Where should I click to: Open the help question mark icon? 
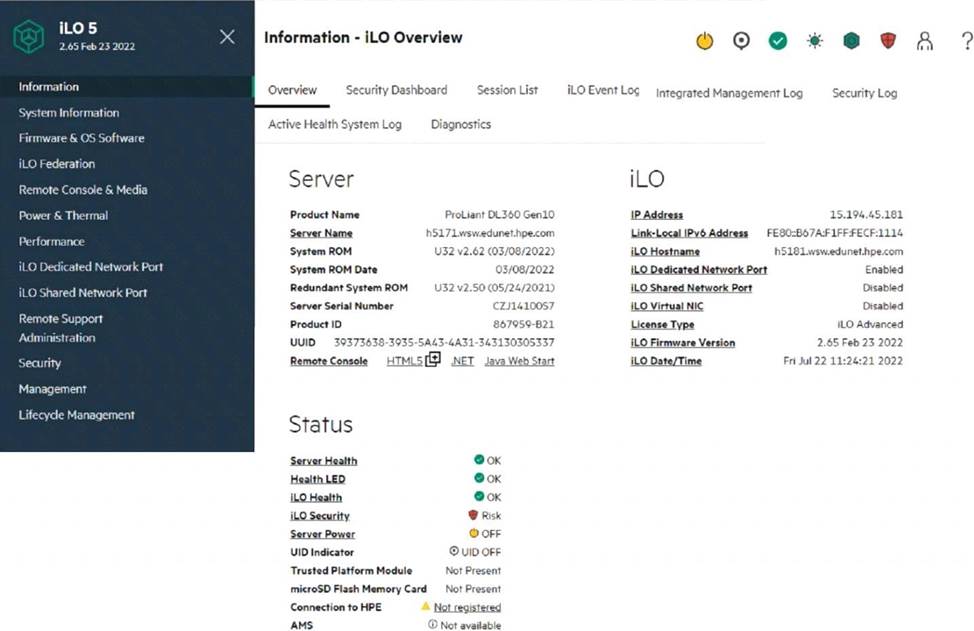point(966,41)
